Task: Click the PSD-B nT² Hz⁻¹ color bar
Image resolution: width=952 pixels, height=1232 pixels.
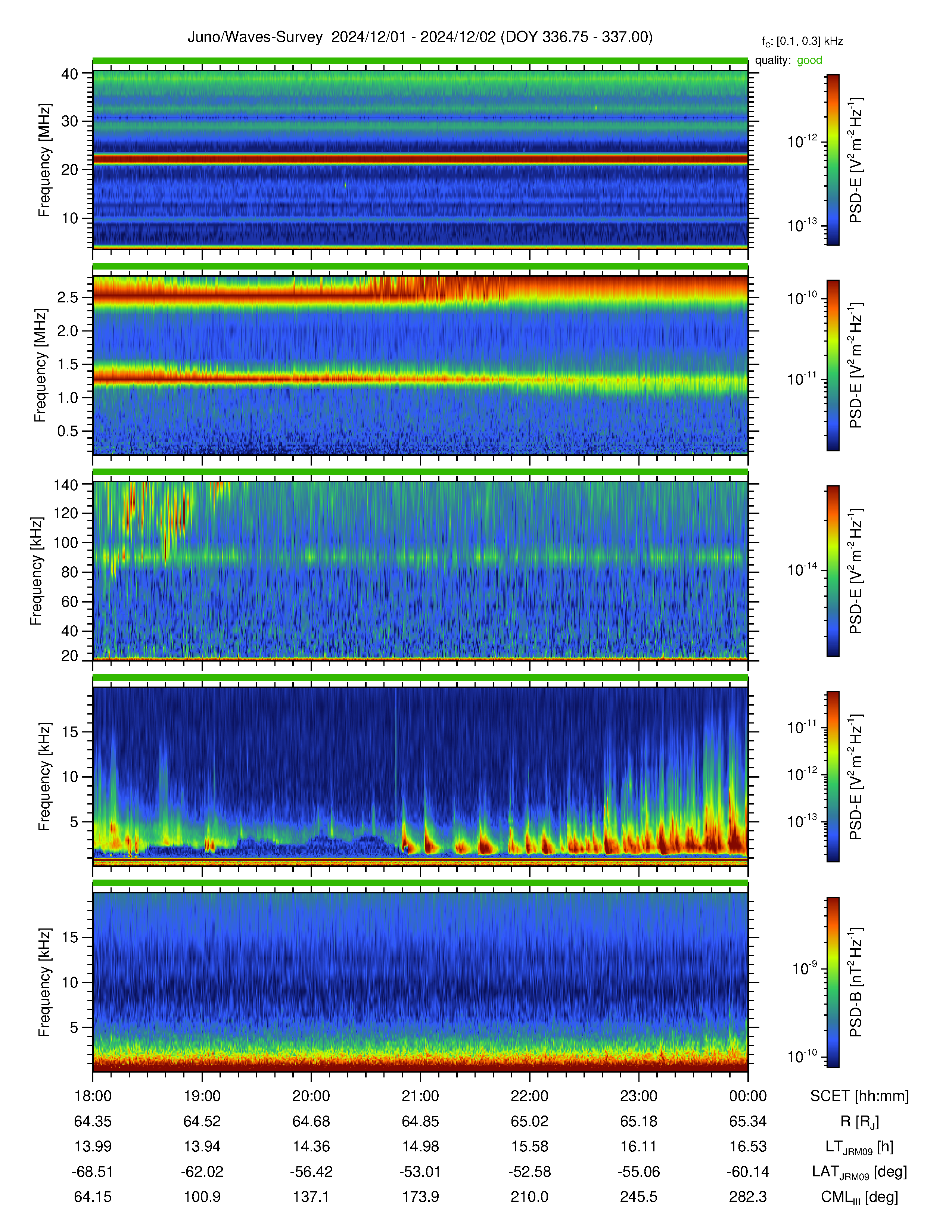Action: click(x=833, y=982)
